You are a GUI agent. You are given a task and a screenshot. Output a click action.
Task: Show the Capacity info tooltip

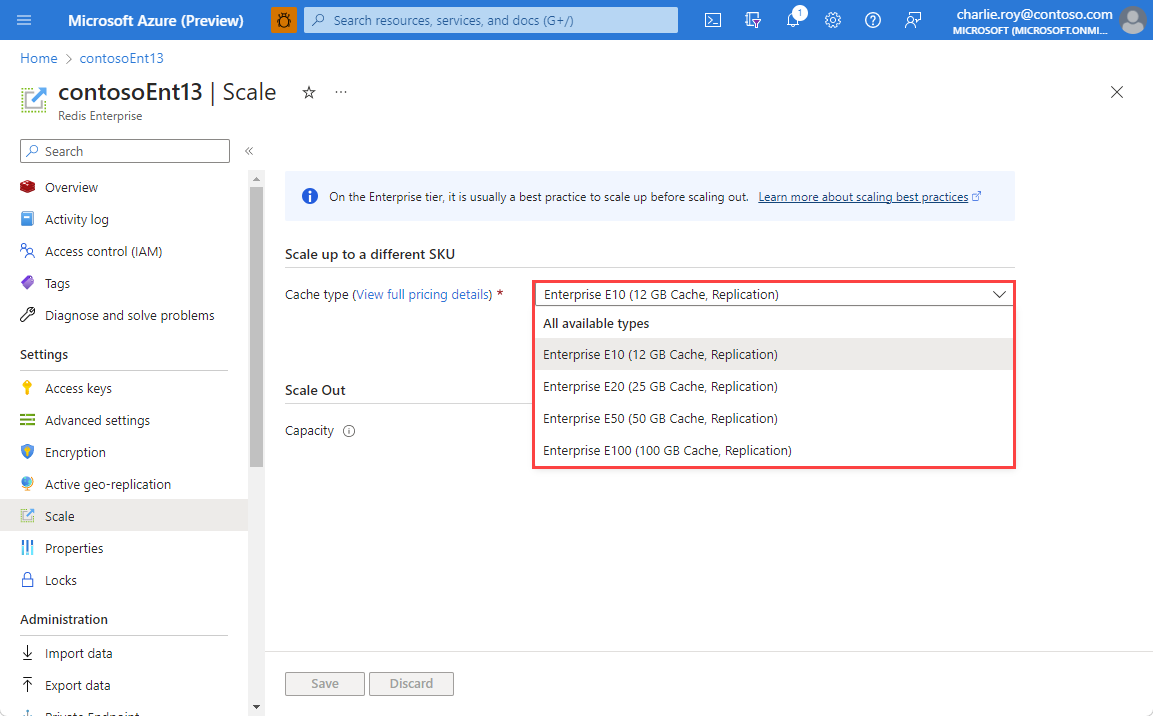(x=347, y=431)
